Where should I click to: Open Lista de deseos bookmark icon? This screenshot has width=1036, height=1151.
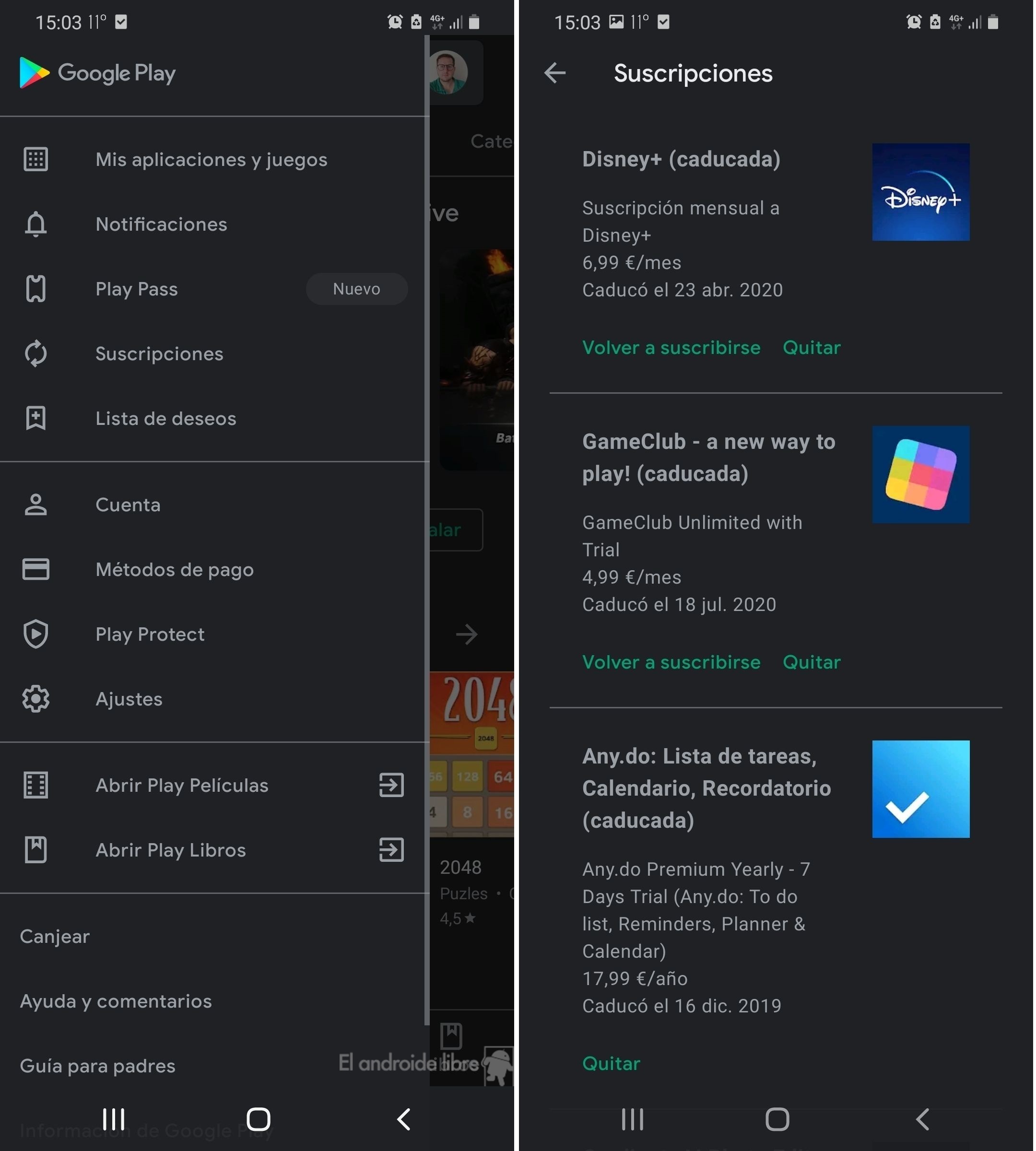36,418
